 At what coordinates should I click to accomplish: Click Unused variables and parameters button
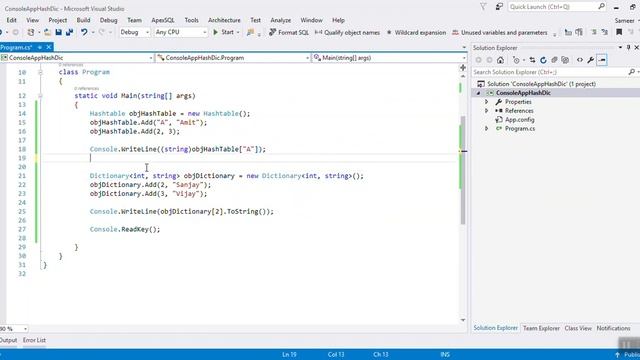tap(500, 32)
